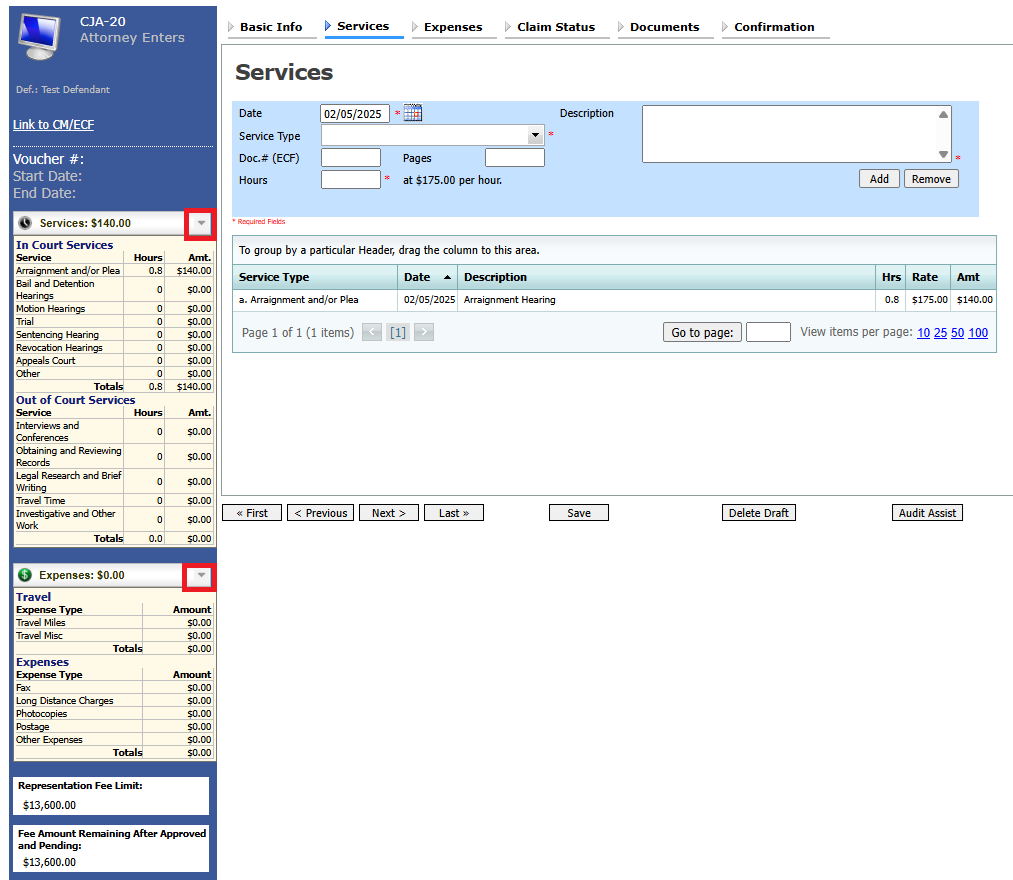Collapse the Expenses summary panel

[201, 575]
